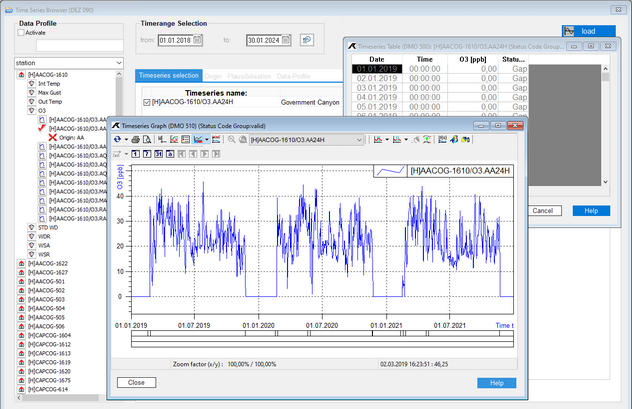
Task: Click the red checkmark on the selected O3 series
Action: (x=42, y=128)
